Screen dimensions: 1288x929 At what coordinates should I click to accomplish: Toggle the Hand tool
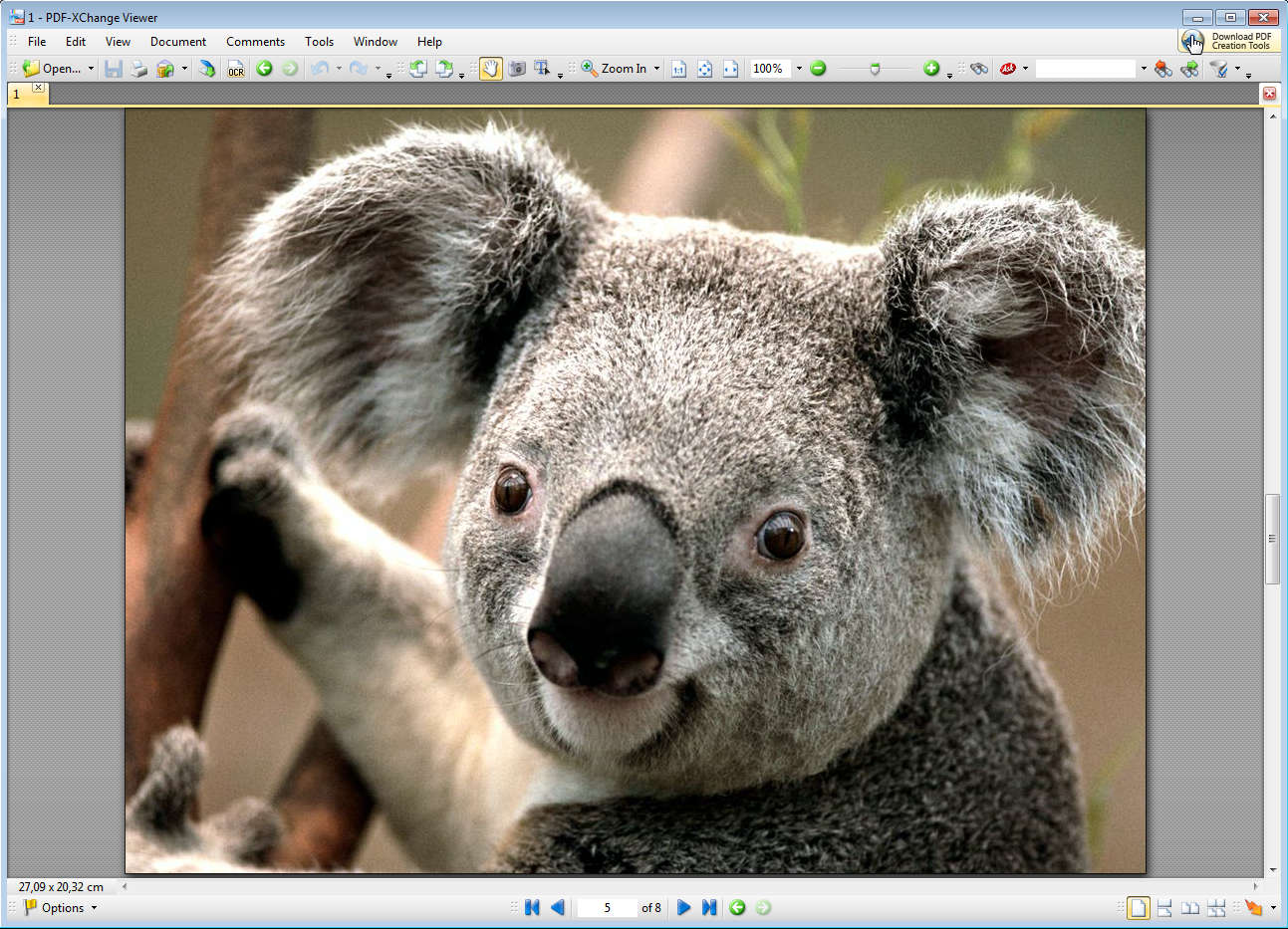[x=491, y=69]
